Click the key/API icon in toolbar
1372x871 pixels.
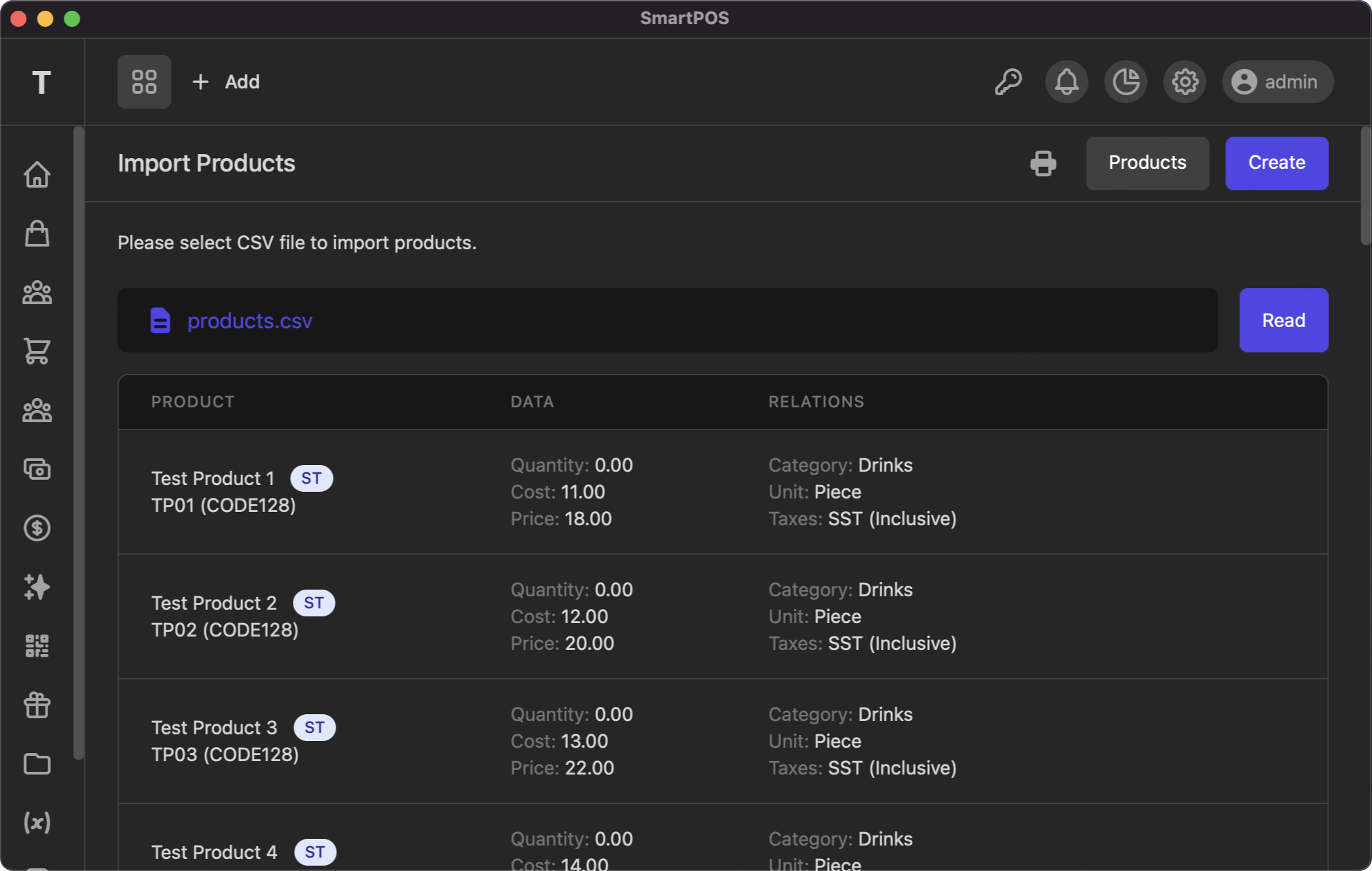coord(1009,82)
